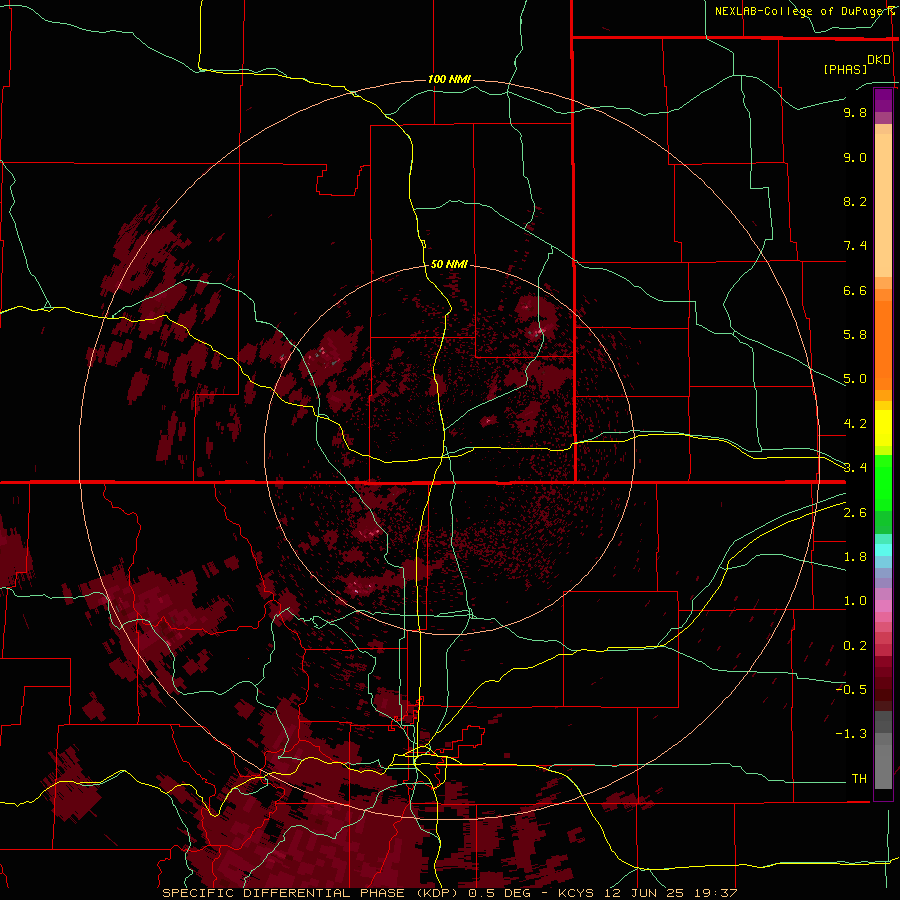Select the 2.6 scale value
Image resolution: width=900 pixels, height=900 pixels.
(x=855, y=513)
